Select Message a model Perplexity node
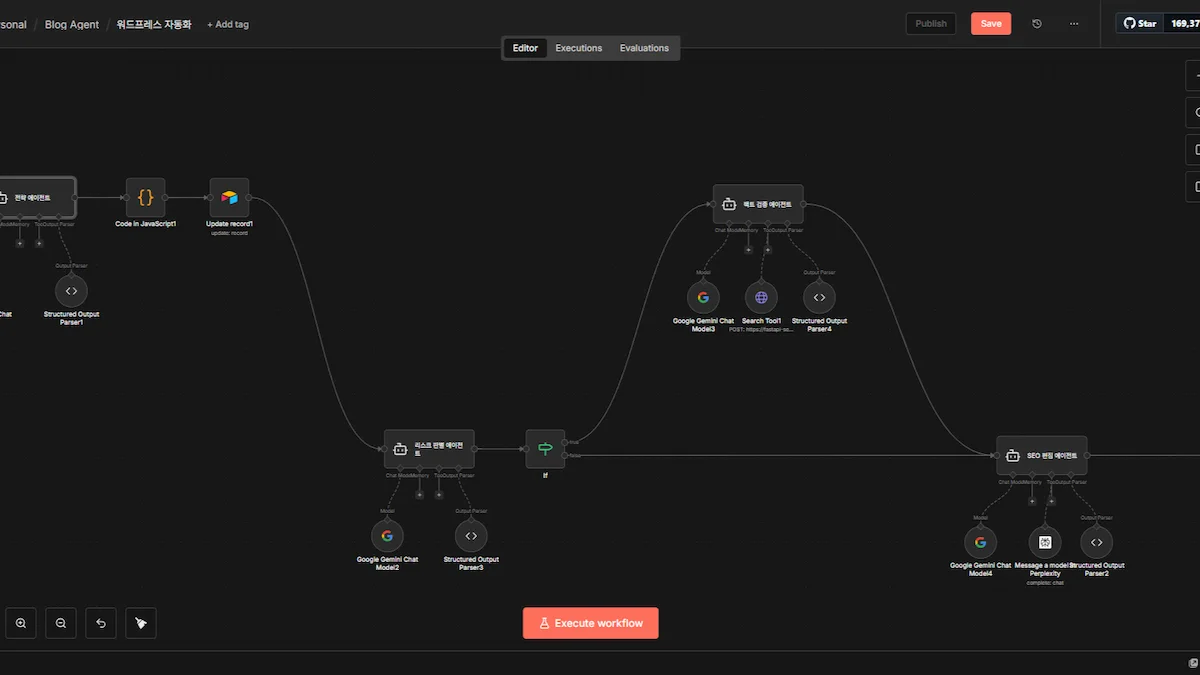This screenshot has width=1200, height=675. (1045, 542)
